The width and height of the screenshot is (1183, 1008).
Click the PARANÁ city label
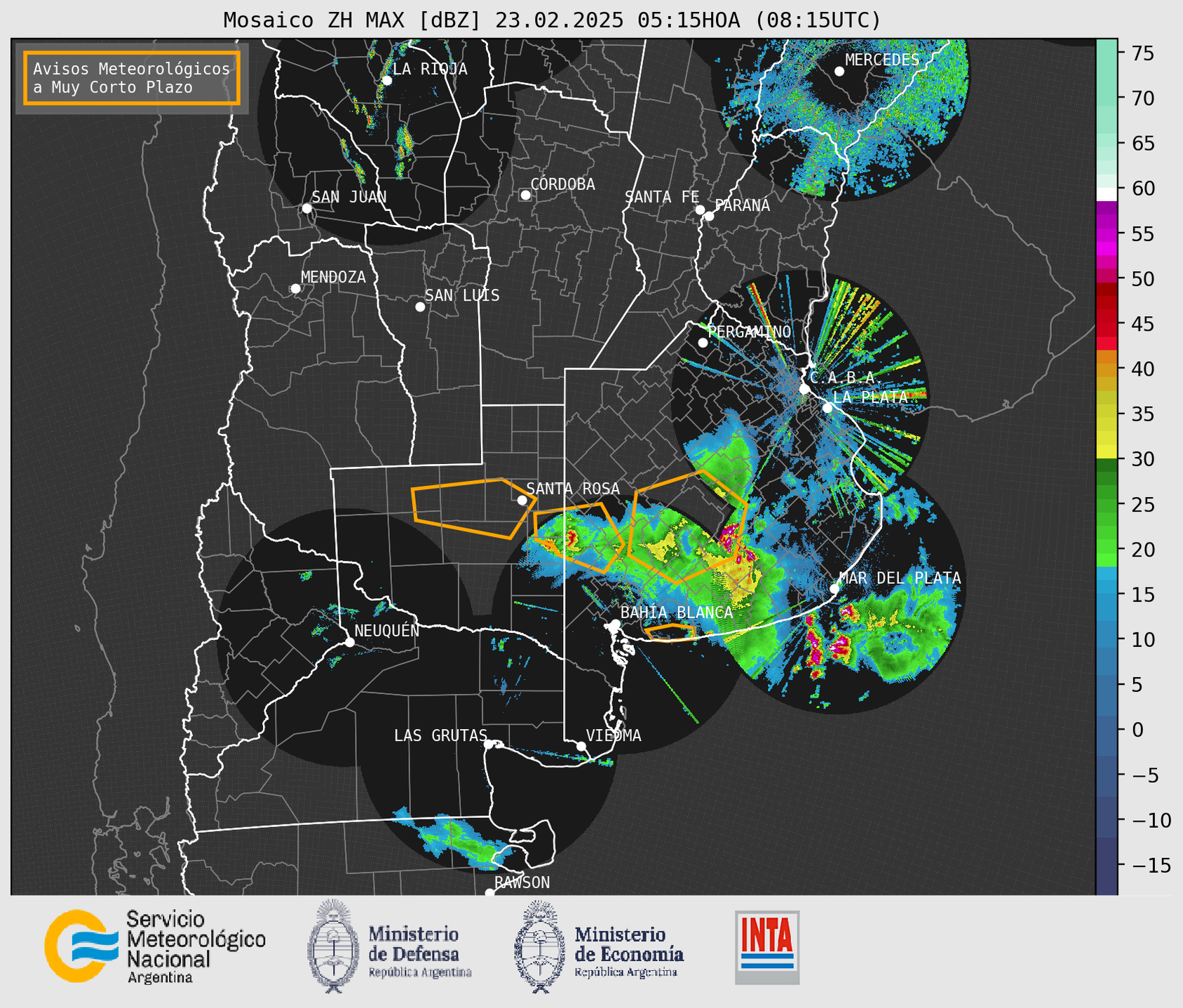(742, 205)
